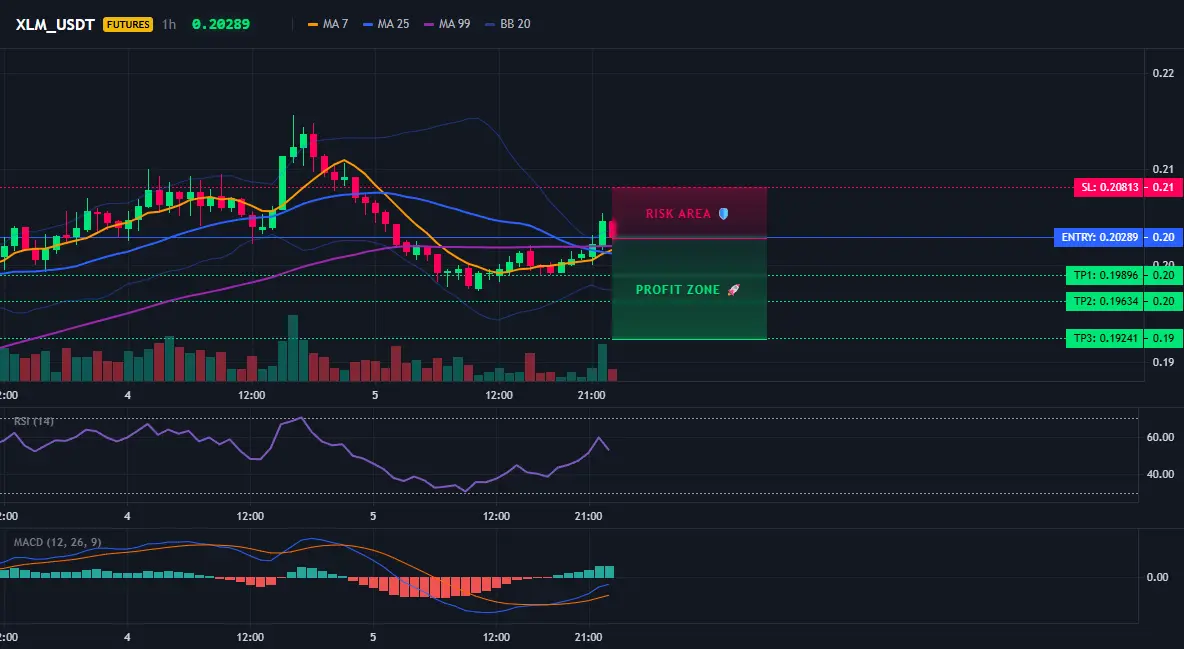Screen dimensions: 1184x649
Task: Click the FUTURES badge
Action: (x=128, y=24)
